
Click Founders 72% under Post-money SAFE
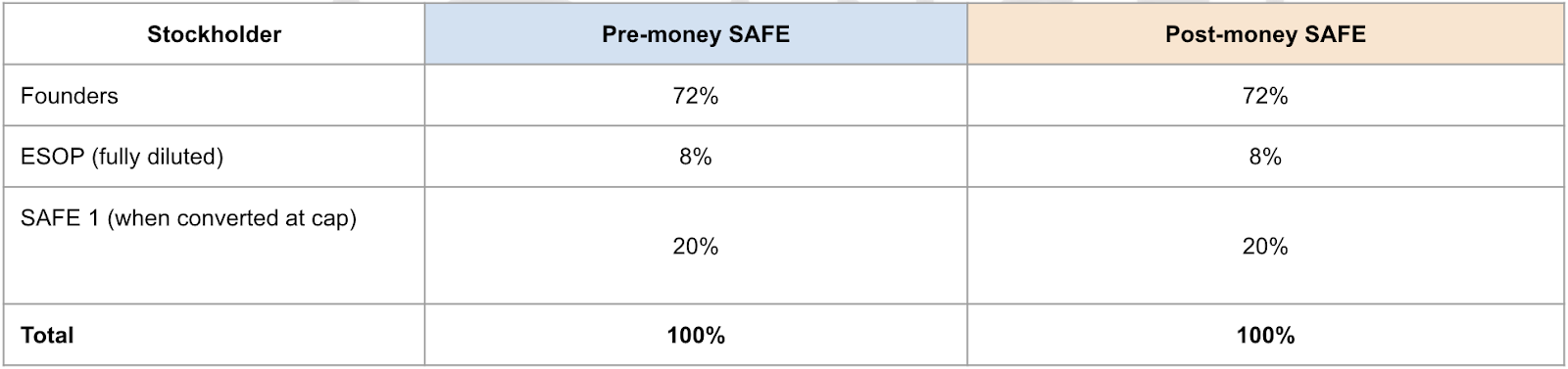point(1265,95)
